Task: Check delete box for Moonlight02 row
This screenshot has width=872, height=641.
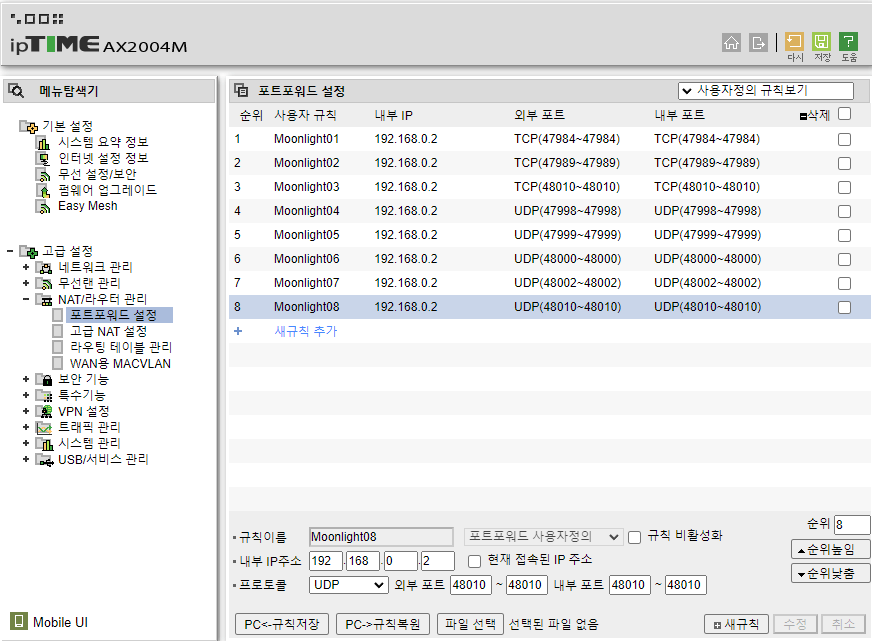Action: click(x=844, y=163)
